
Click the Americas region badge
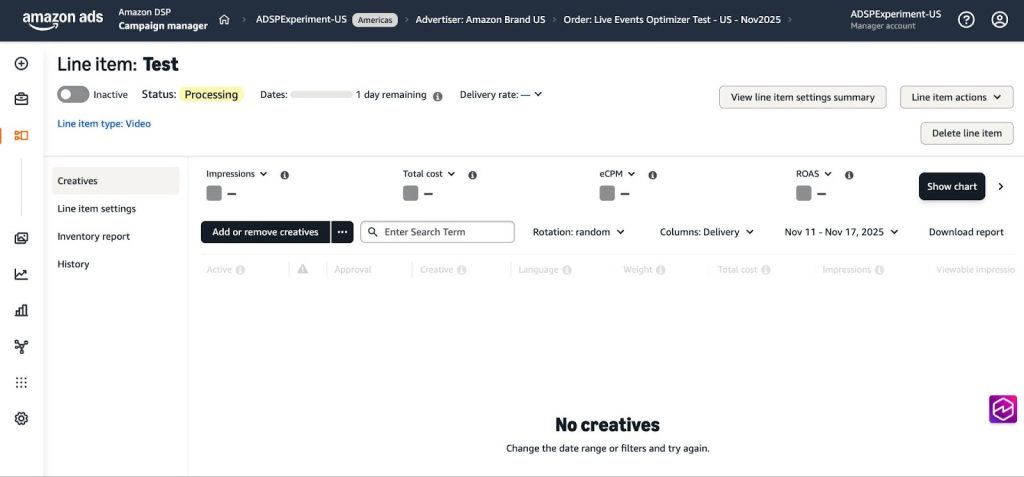coord(375,20)
